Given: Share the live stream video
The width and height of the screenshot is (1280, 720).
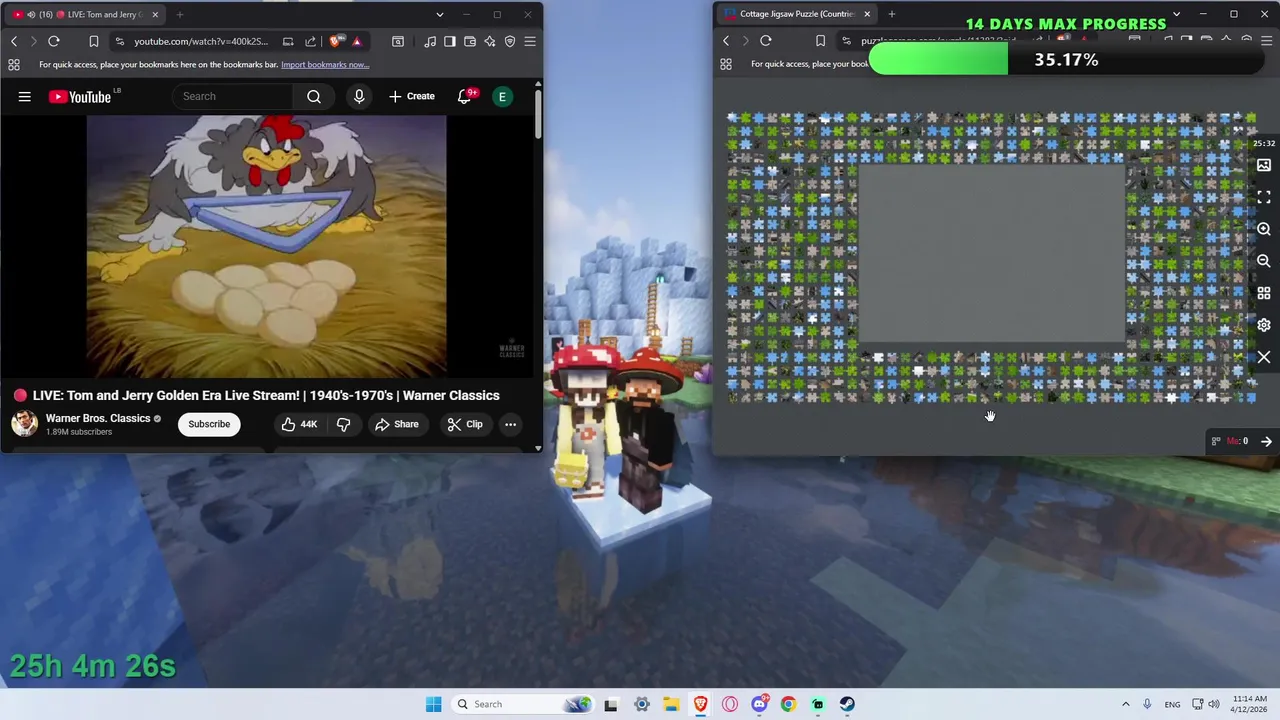Looking at the screenshot, I should coord(397,424).
